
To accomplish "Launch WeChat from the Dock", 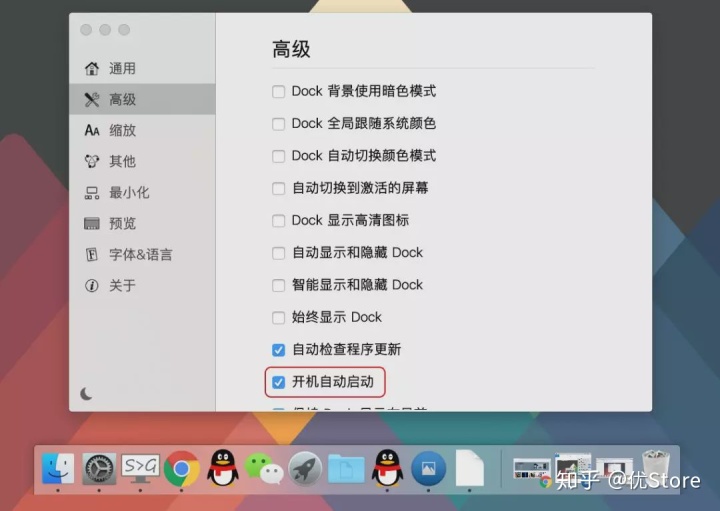I will (264, 469).
